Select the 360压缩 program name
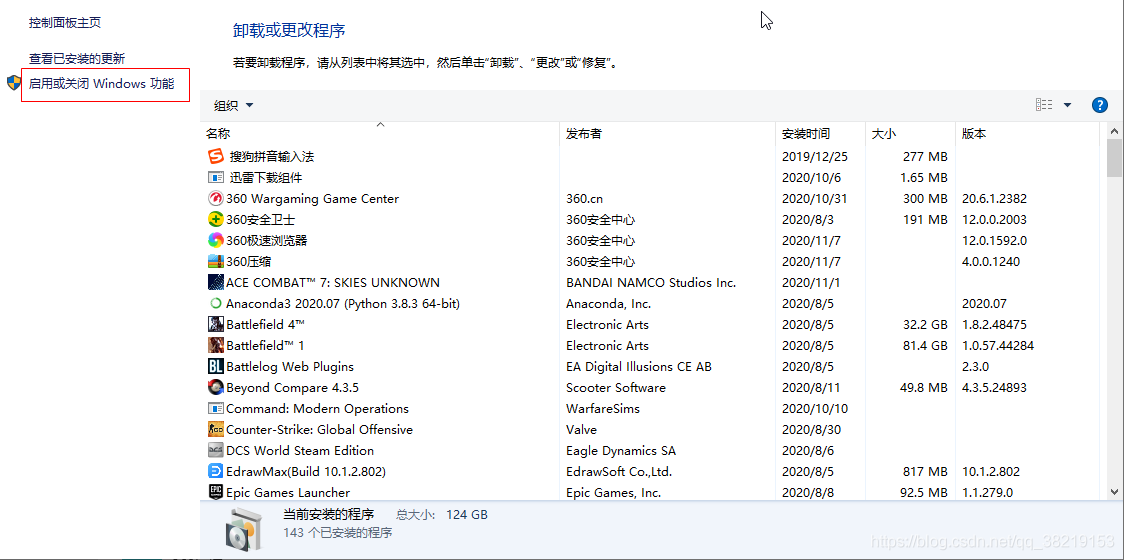The height and width of the screenshot is (560, 1124). tap(249, 262)
